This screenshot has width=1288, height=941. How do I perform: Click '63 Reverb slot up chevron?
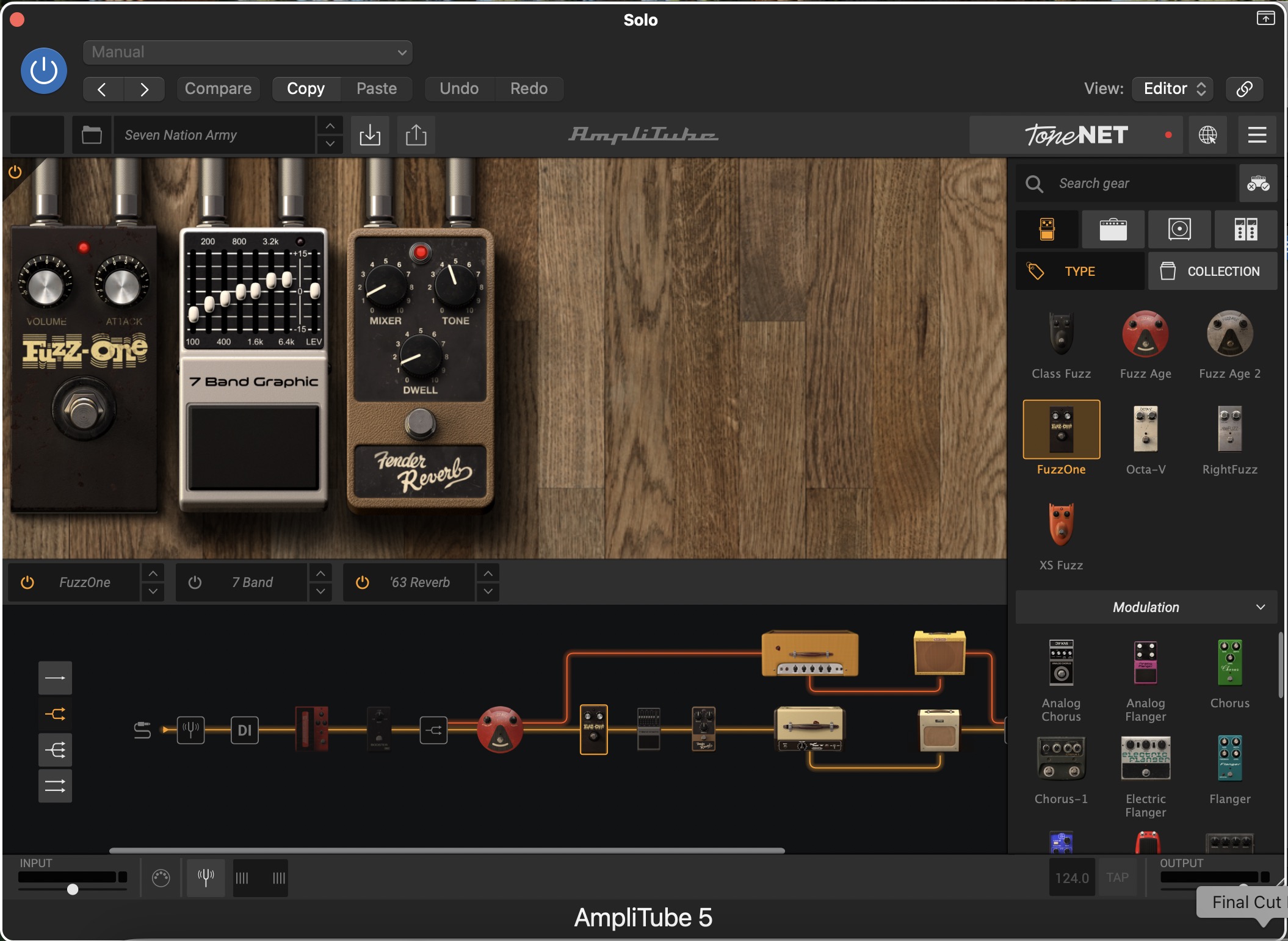(488, 574)
